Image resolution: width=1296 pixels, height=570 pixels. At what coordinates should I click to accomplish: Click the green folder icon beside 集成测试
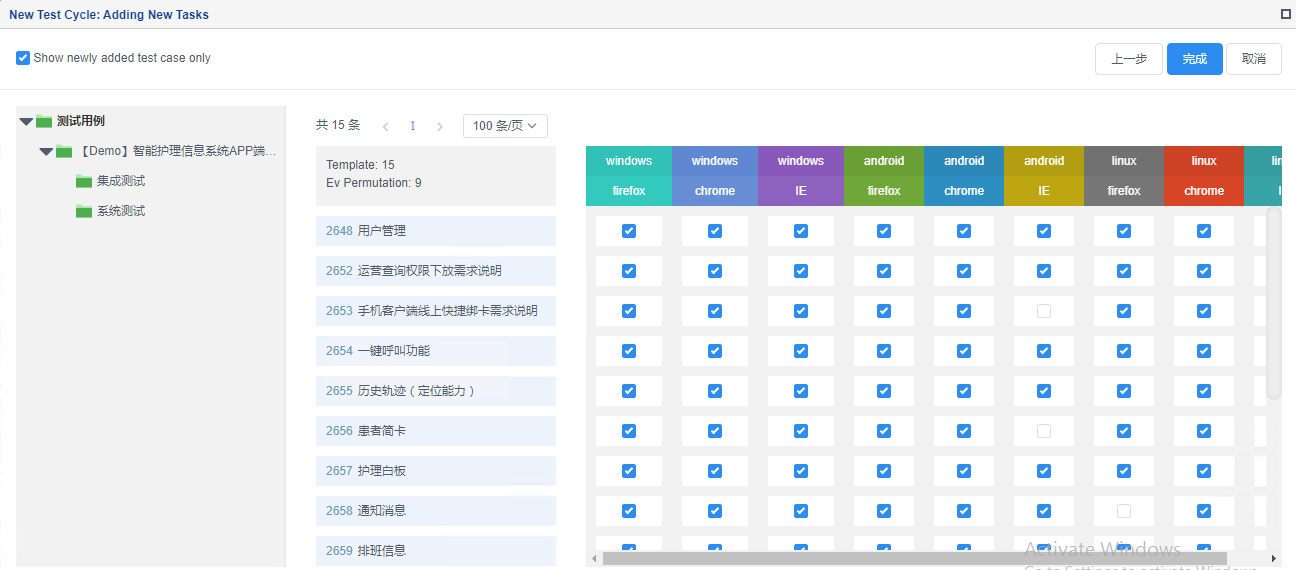point(84,181)
